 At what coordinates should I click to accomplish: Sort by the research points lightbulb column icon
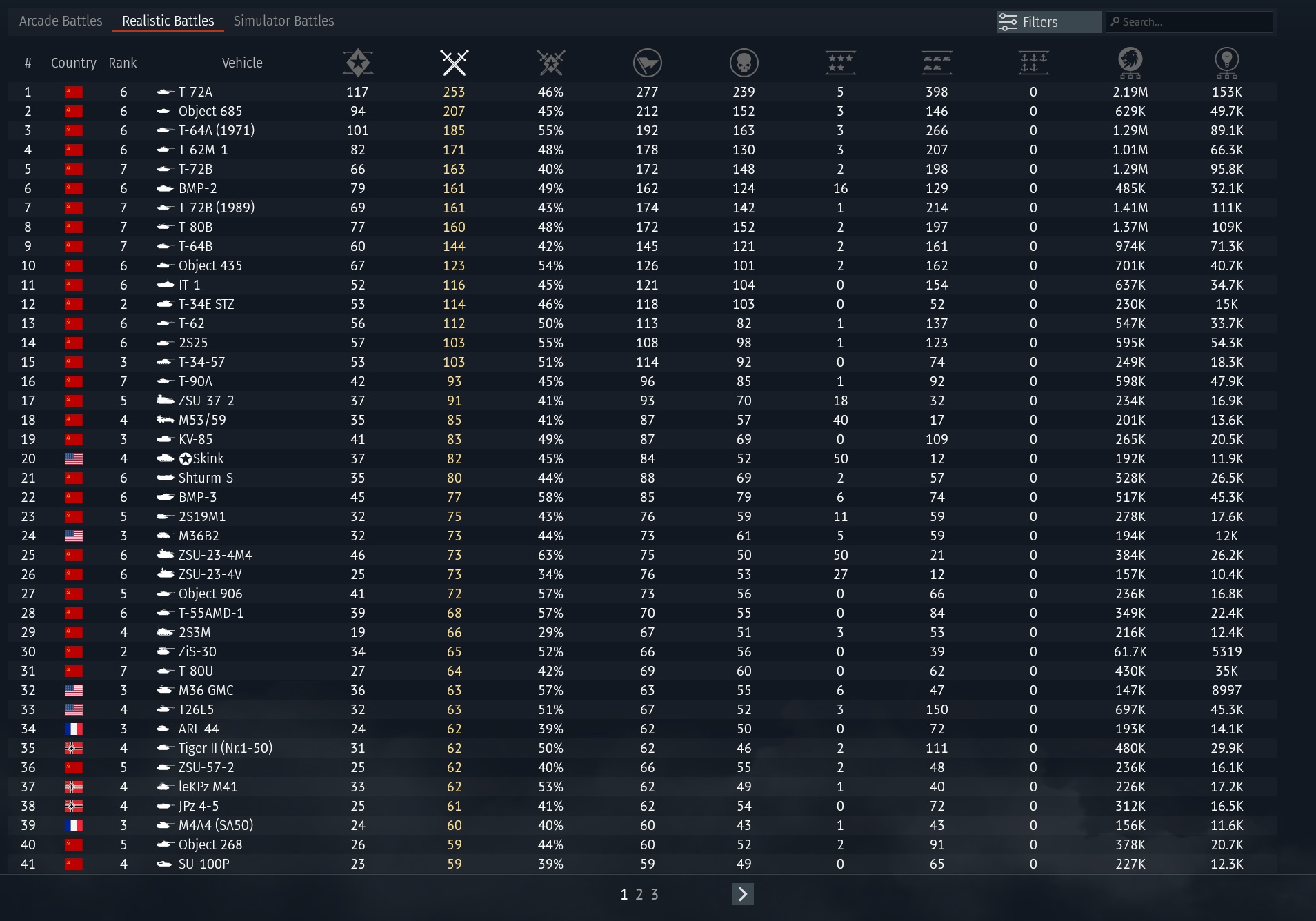(x=1226, y=63)
